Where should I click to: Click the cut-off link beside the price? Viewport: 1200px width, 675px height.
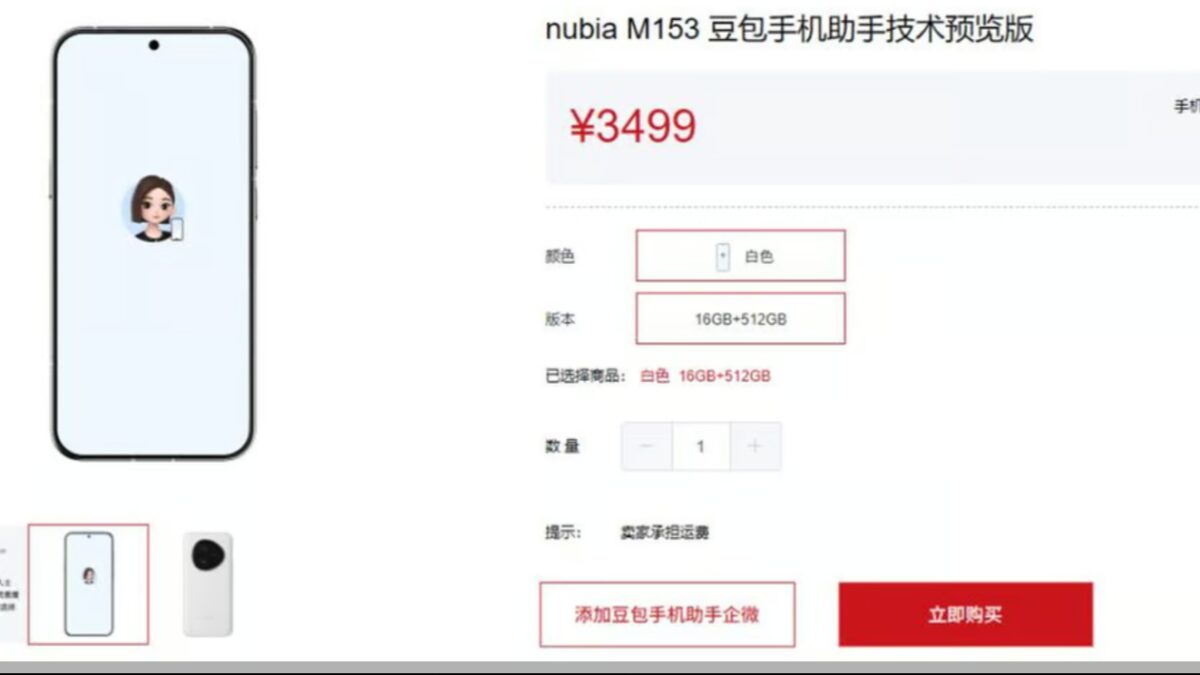click(1186, 106)
